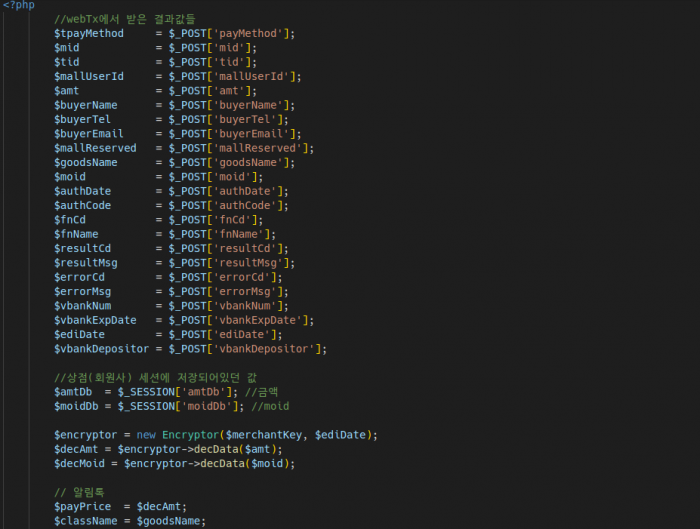Place cursor on the $authCode variable

pyautogui.click(x=82, y=205)
